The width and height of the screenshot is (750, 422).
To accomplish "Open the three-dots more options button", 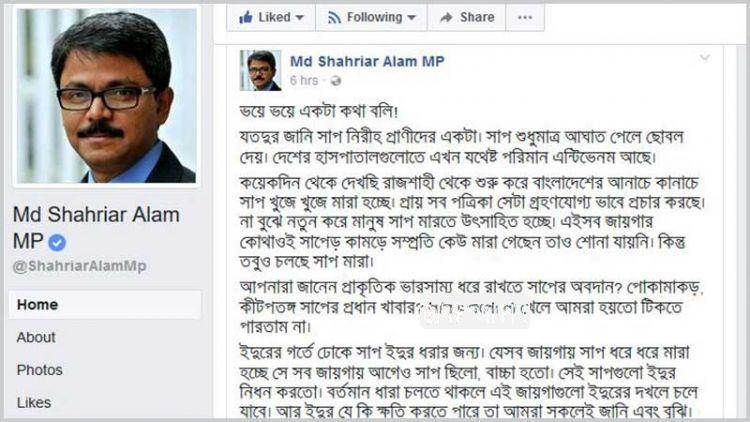I will point(525,18).
